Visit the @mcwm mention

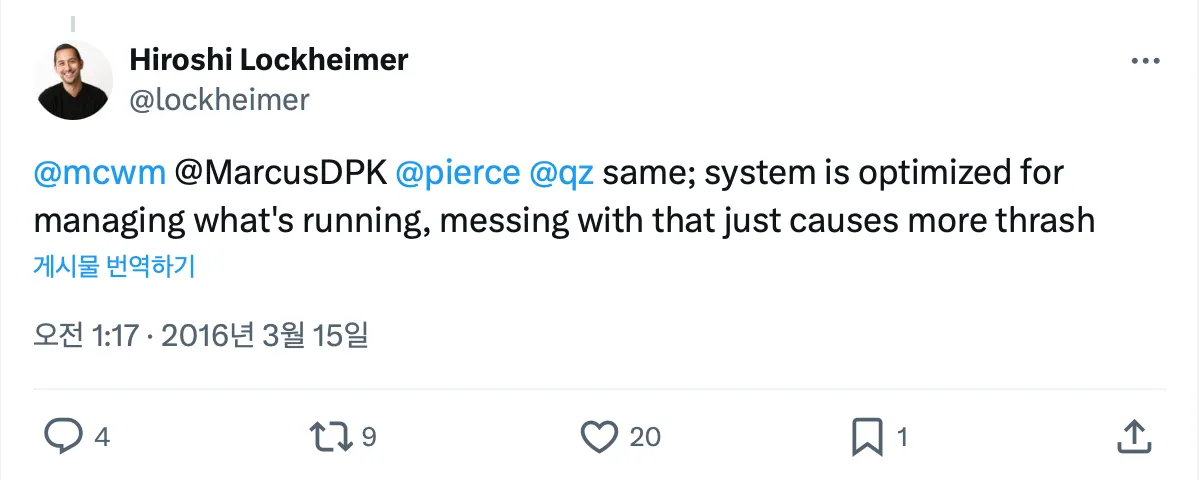[x=99, y=173]
